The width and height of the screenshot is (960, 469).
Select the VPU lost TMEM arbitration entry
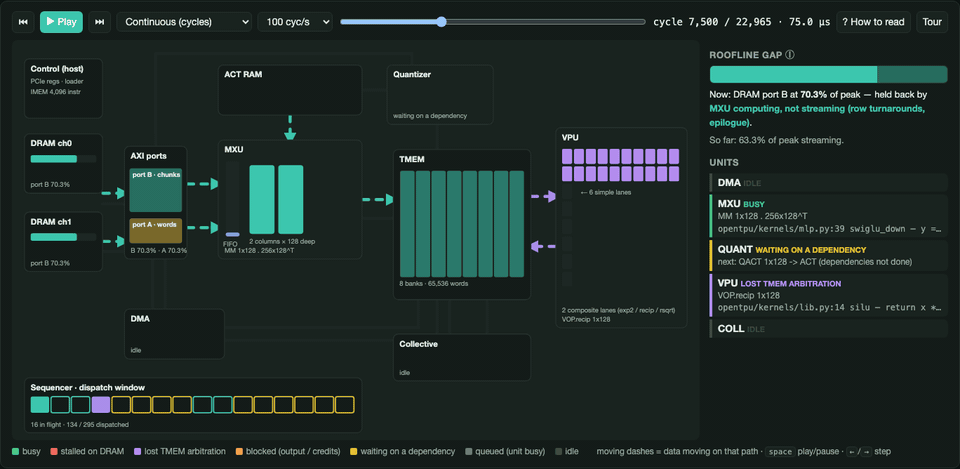tap(828, 295)
